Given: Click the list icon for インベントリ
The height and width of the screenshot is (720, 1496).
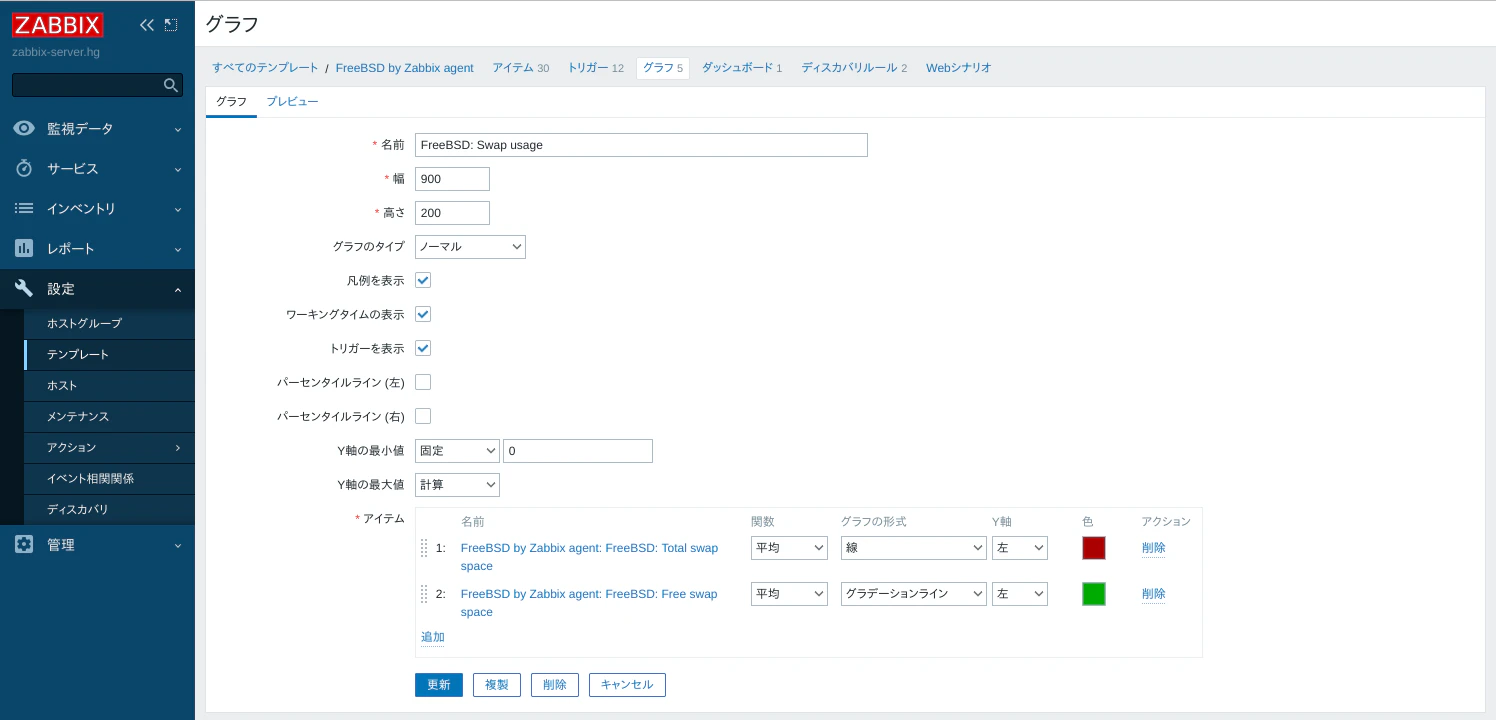Looking at the screenshot, I should pyautogui.click(x=24, y=209).
